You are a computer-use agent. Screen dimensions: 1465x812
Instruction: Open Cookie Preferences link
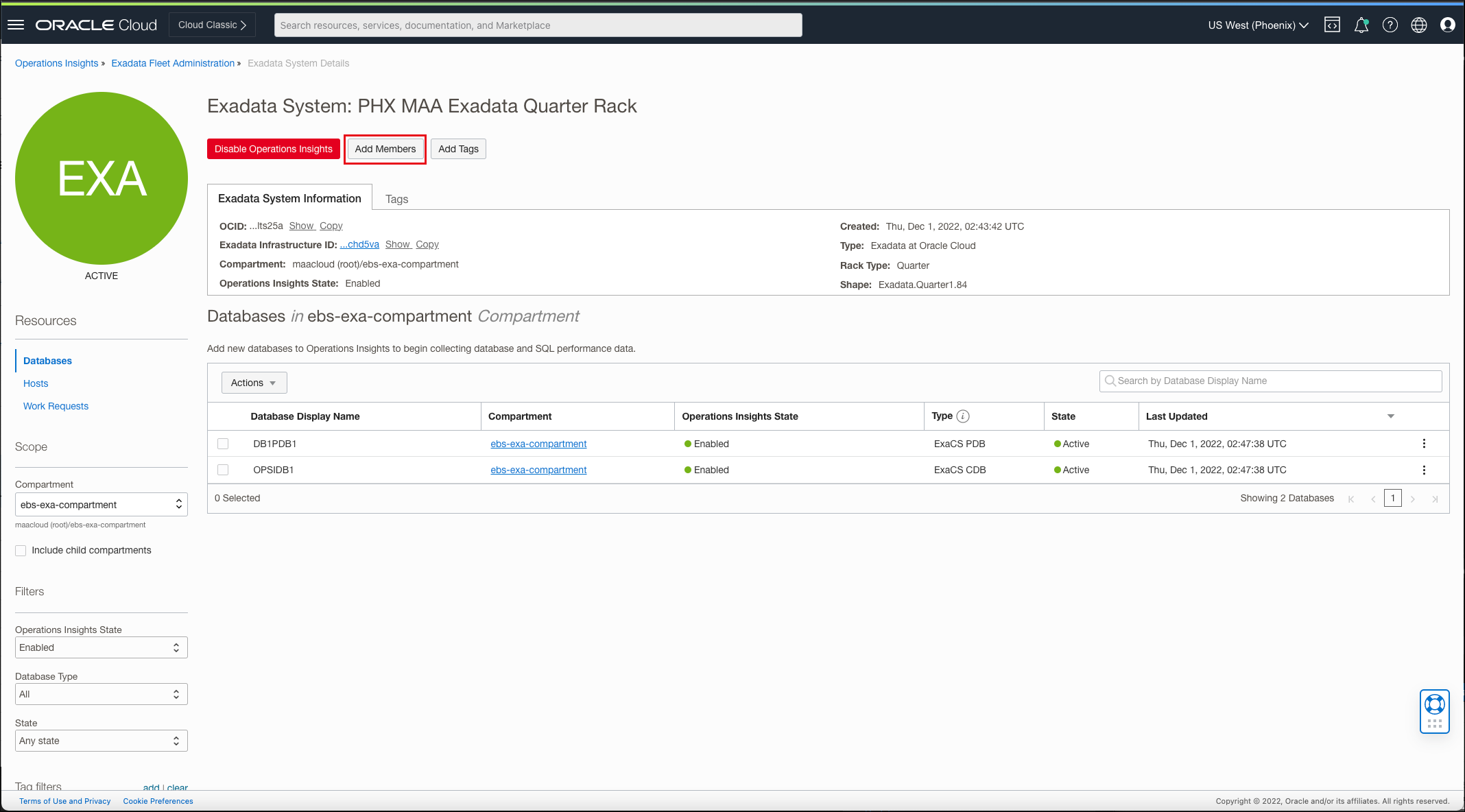pyautogui.click(x=158, y=801)
